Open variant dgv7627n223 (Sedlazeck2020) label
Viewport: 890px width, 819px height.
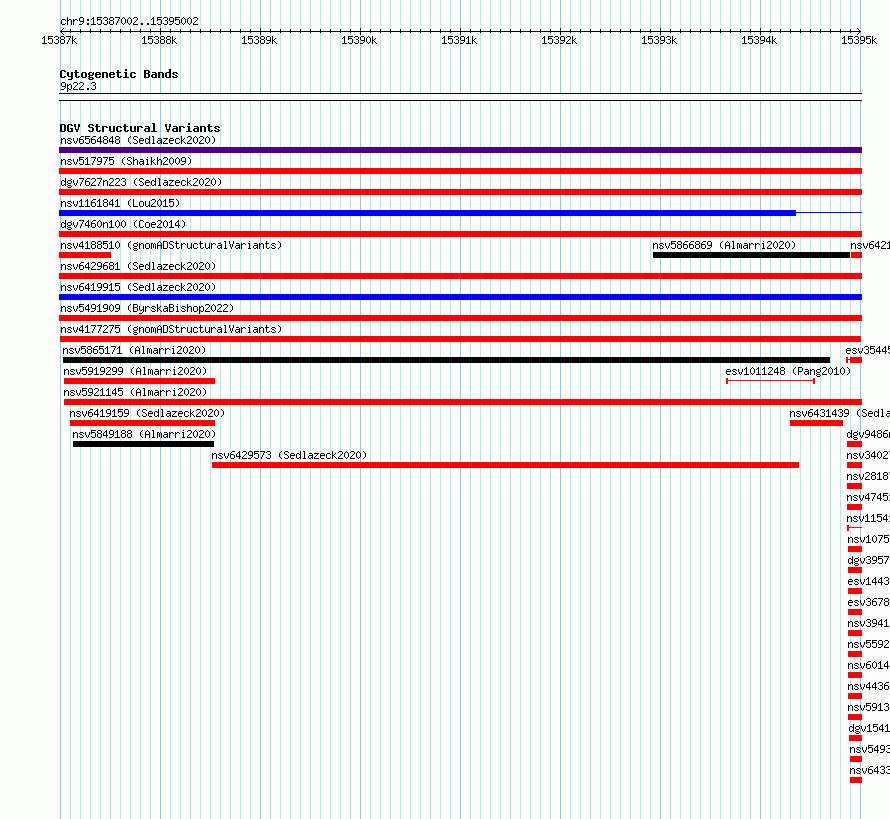tap(141, 182)
